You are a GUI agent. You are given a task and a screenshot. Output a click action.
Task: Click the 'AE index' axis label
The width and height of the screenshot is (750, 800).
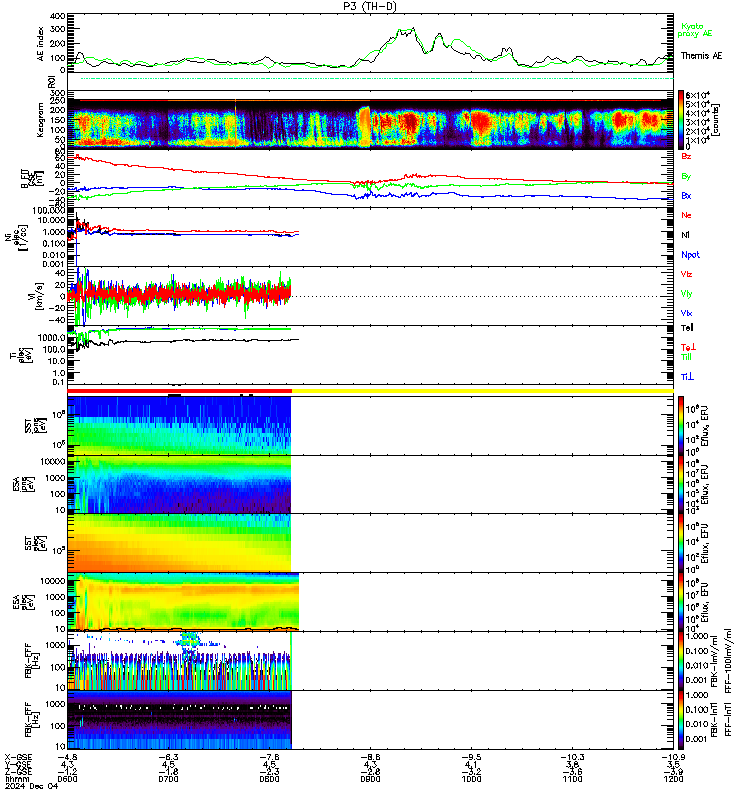41,43
